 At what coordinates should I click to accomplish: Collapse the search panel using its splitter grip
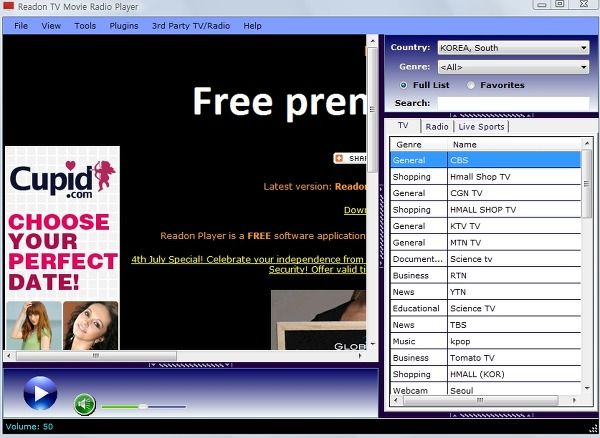tap(492, 115)
